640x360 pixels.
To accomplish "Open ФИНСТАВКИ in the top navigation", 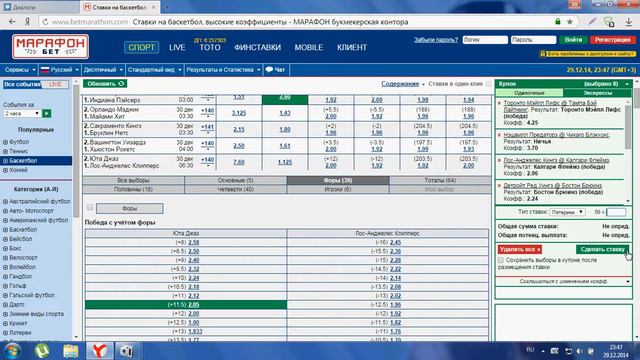I will tap(258, 47).
